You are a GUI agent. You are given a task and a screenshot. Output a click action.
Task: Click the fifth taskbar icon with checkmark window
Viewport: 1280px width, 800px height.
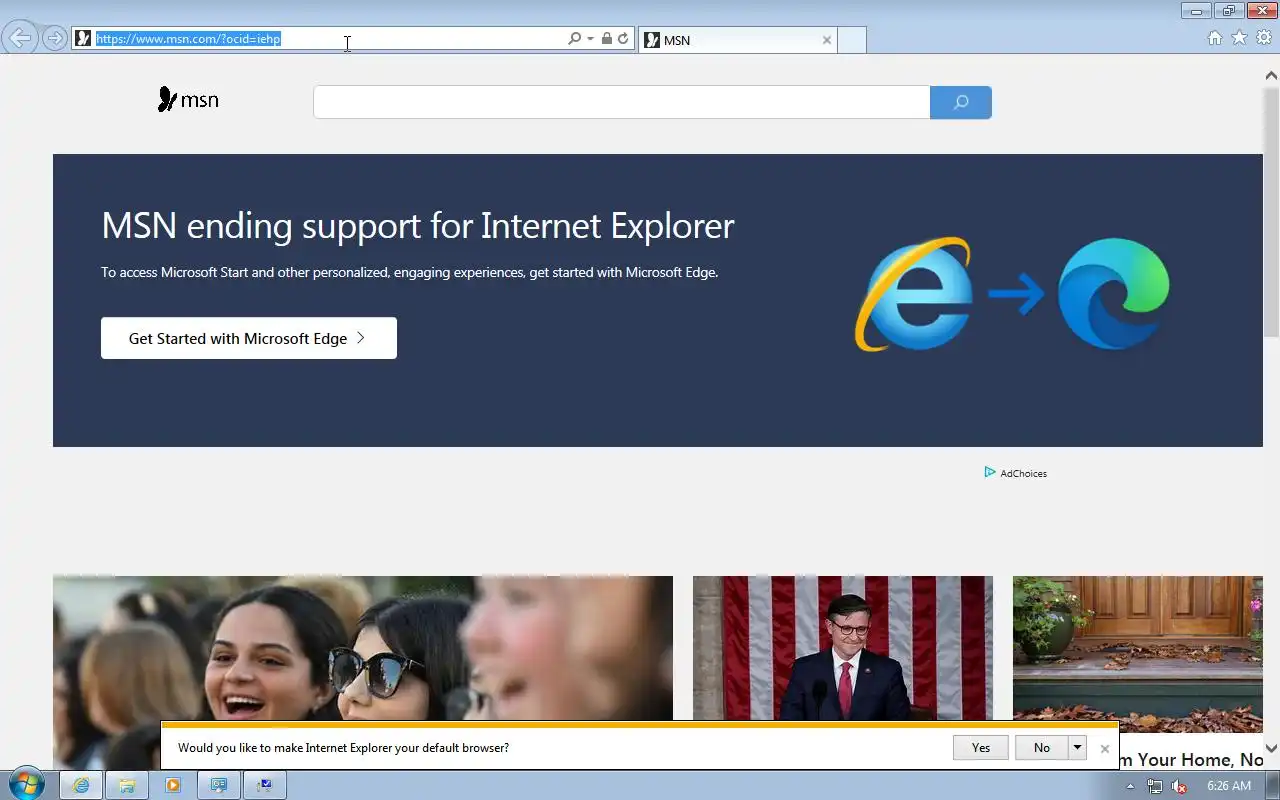(x=265, y=785)
